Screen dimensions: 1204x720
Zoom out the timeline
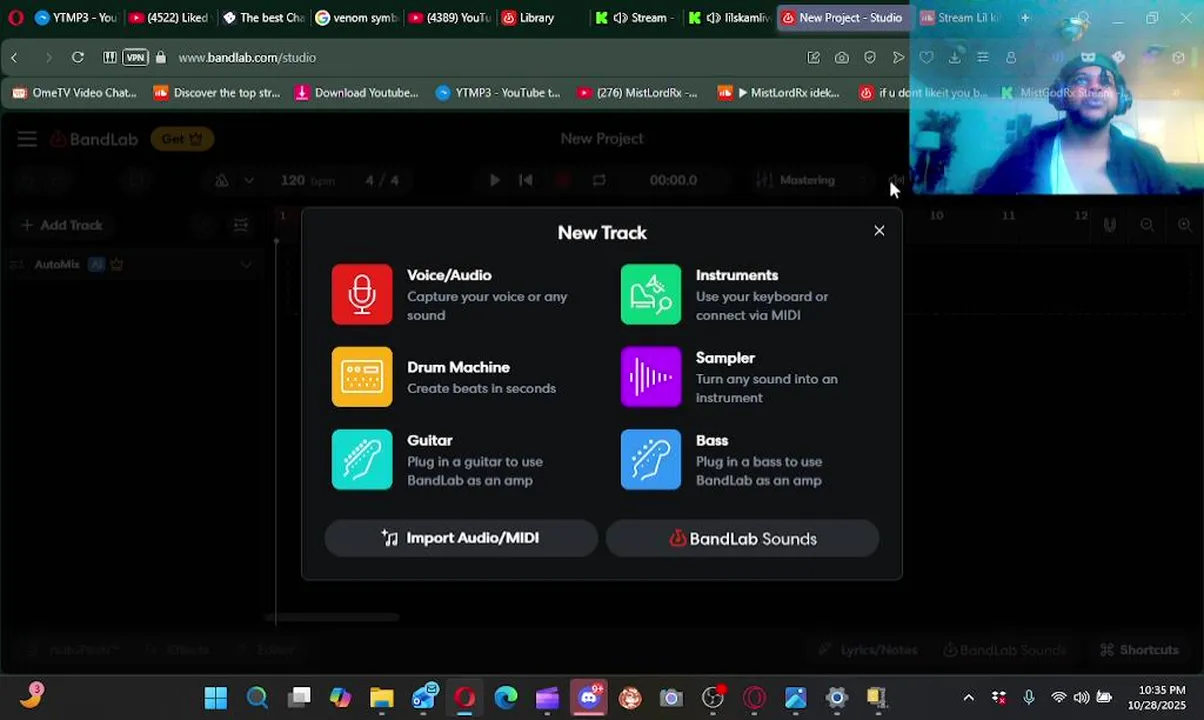click(1147, 225)
